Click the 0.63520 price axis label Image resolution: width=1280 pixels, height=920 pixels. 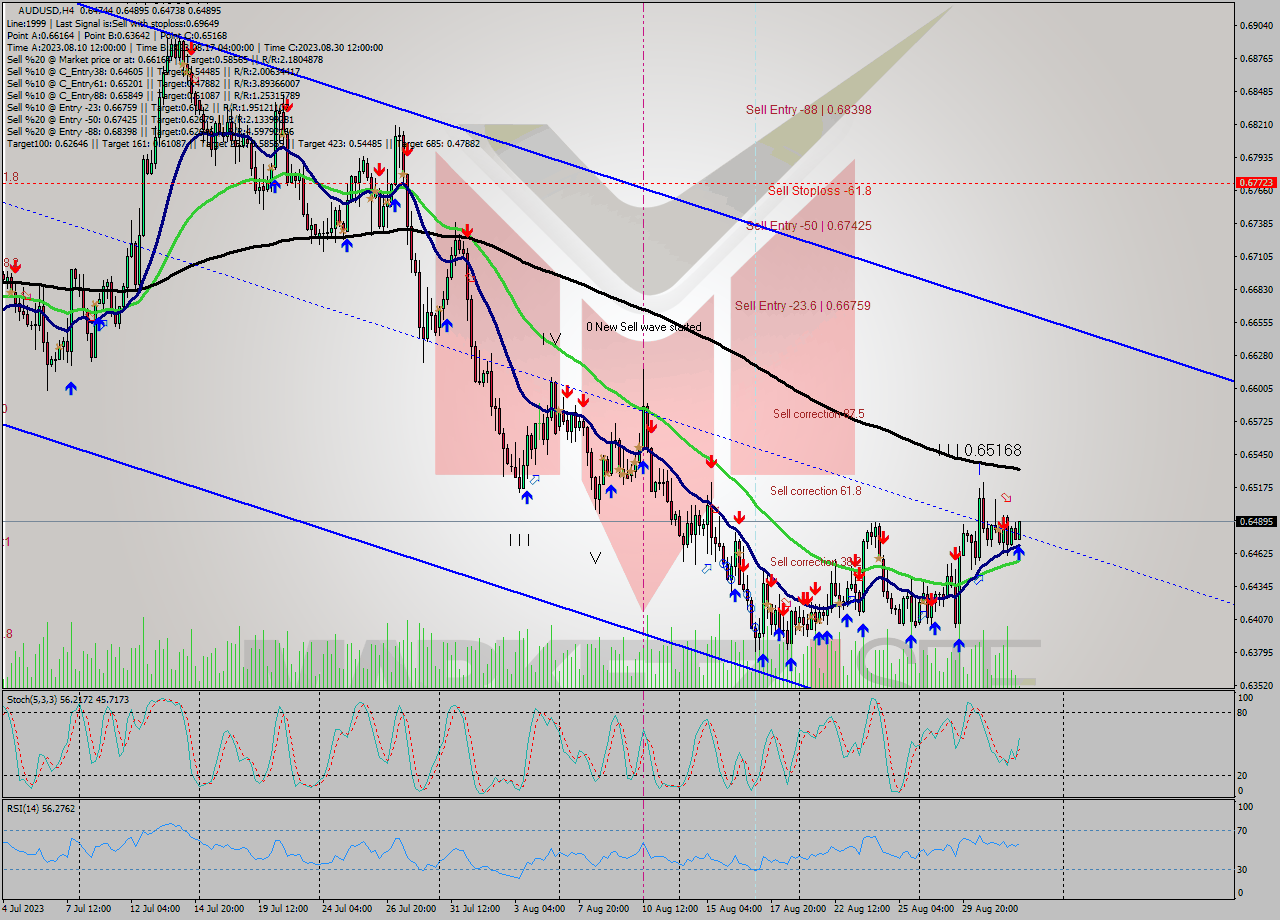(1255, 685)
